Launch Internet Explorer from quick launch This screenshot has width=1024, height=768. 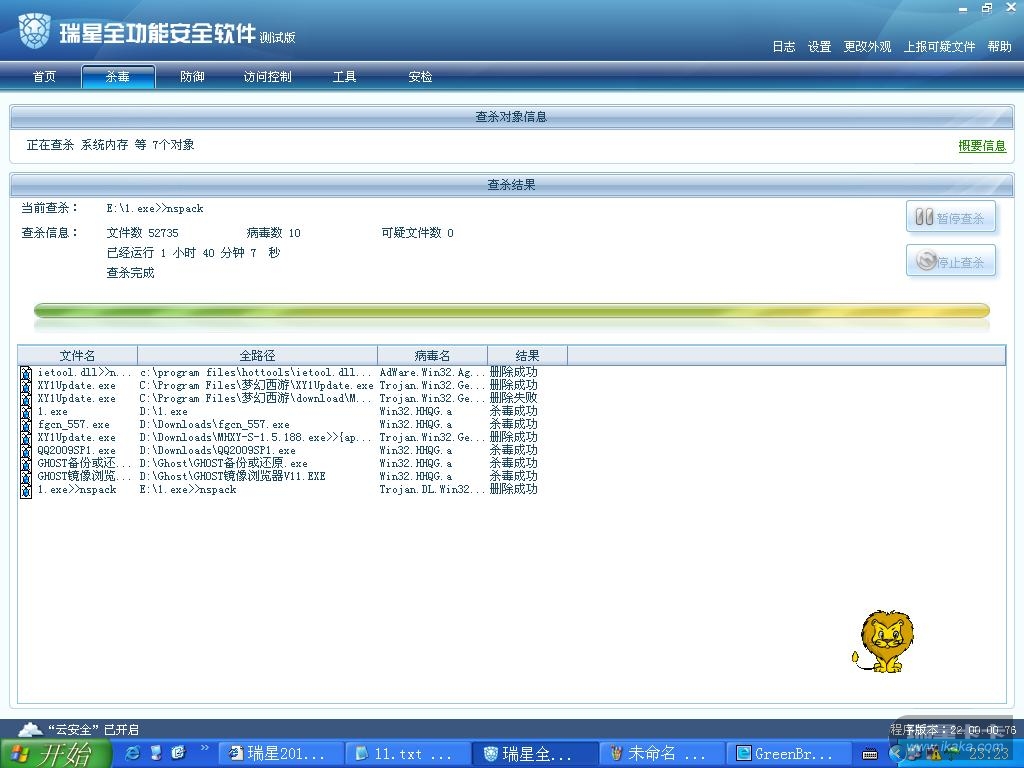133,754
